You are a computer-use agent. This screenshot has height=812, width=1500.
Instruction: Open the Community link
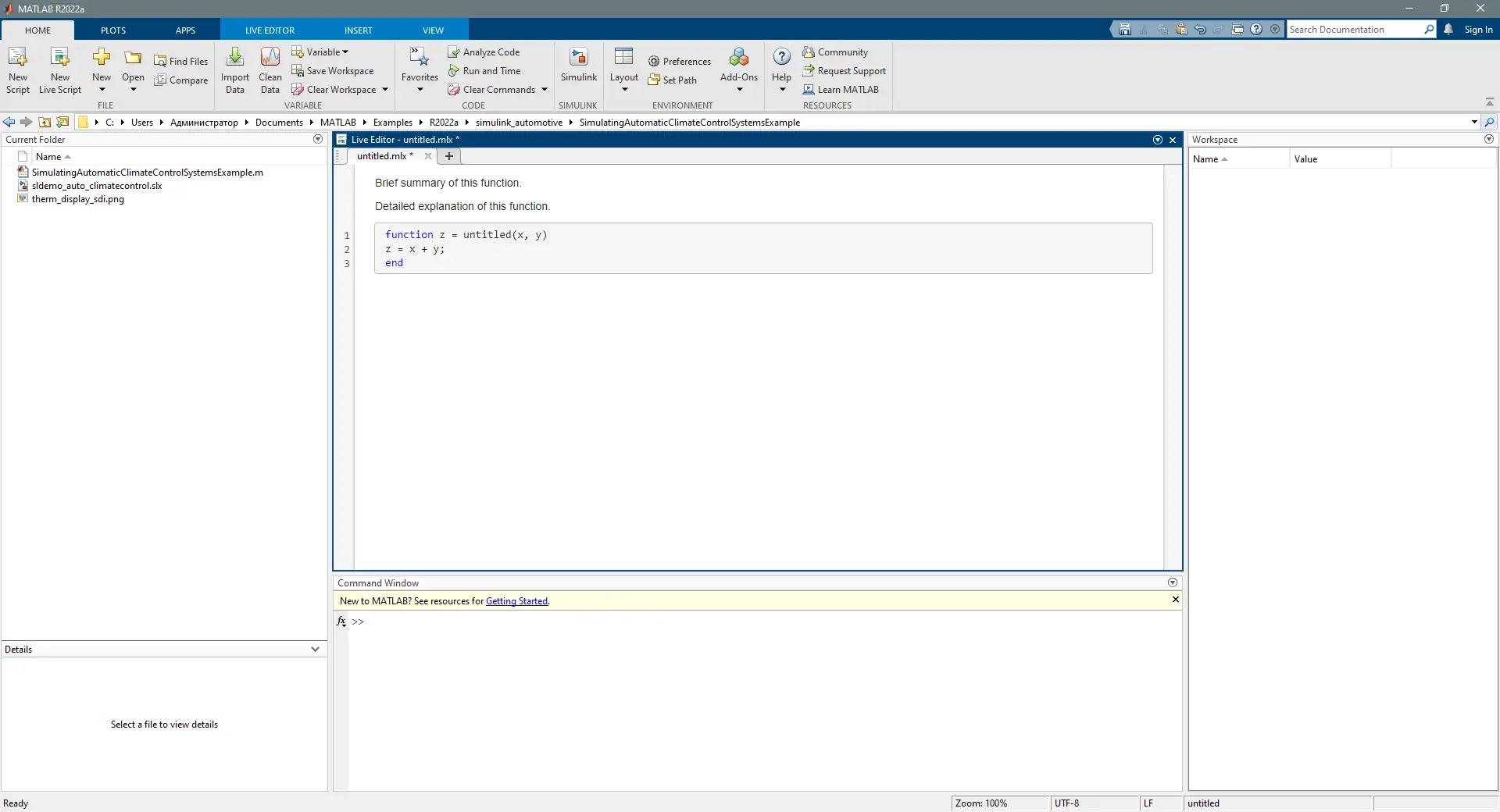tap(835, 52)
